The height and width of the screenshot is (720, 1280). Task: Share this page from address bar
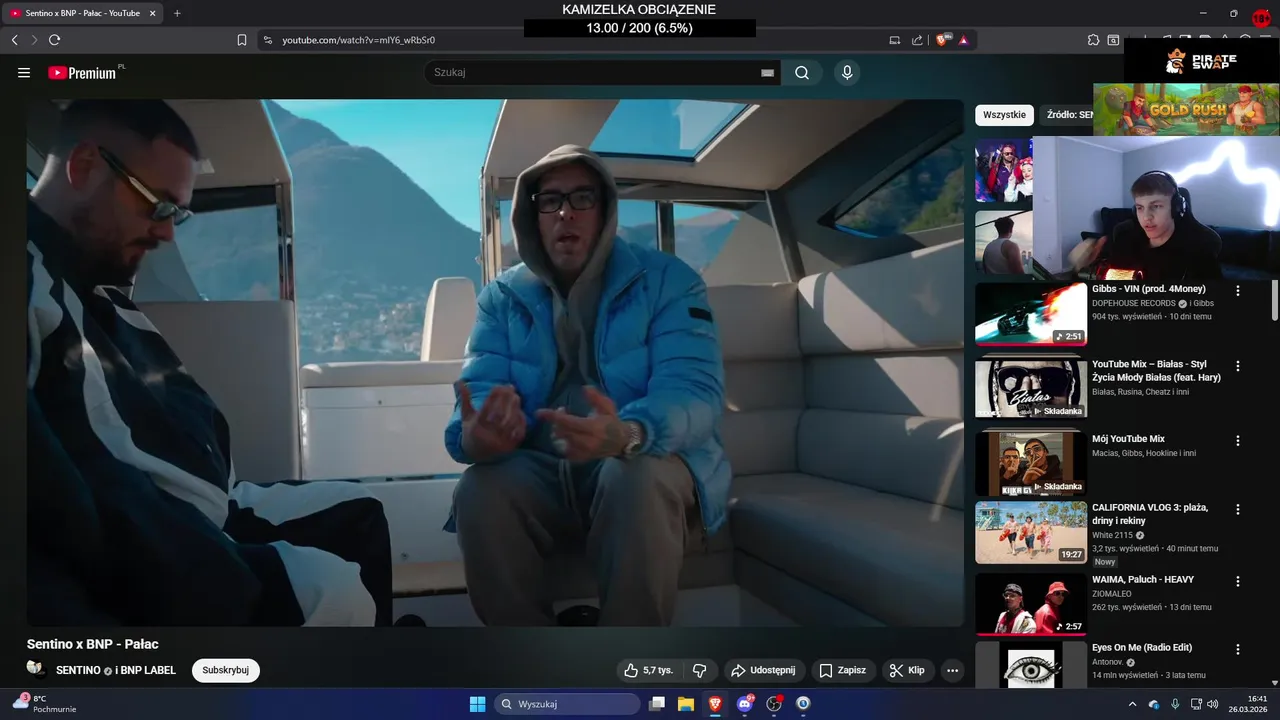[x=917, y=40]
